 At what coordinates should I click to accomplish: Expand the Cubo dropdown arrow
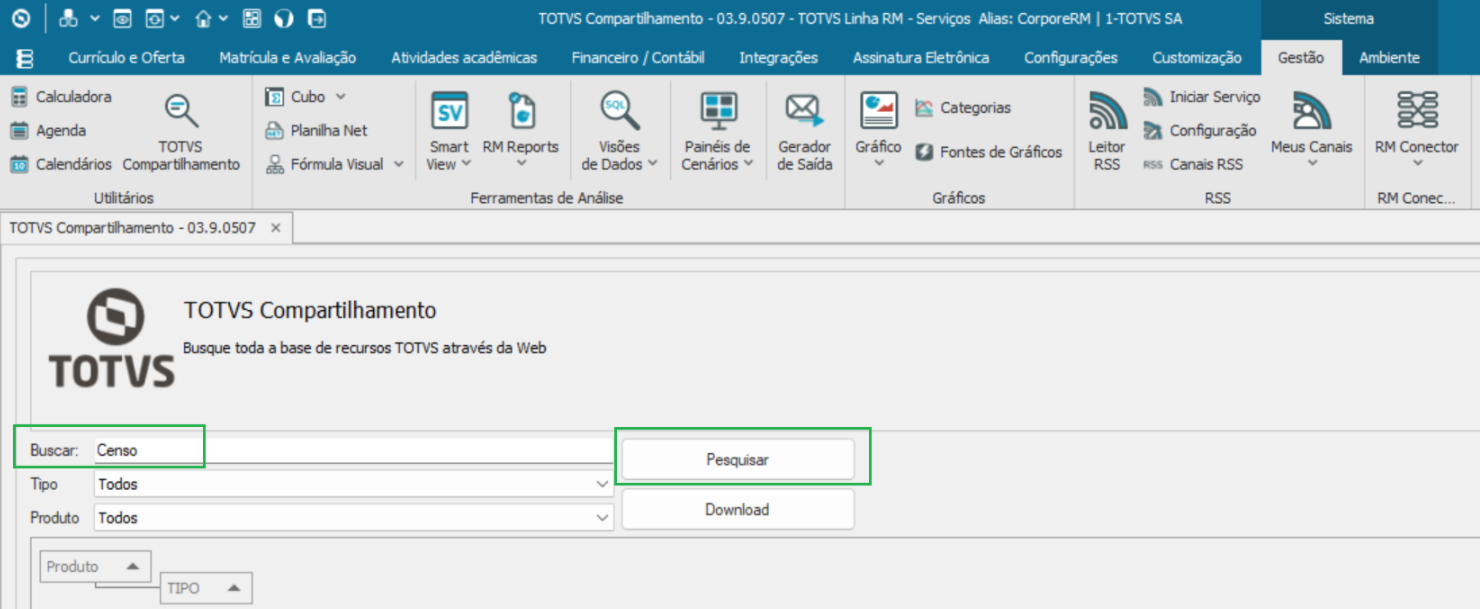(x=340, y=97)
